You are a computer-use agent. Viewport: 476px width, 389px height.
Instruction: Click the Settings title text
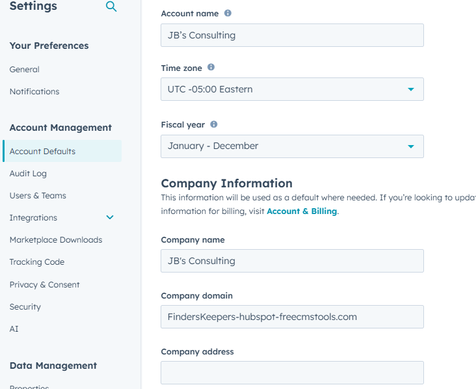click(33, 6)
